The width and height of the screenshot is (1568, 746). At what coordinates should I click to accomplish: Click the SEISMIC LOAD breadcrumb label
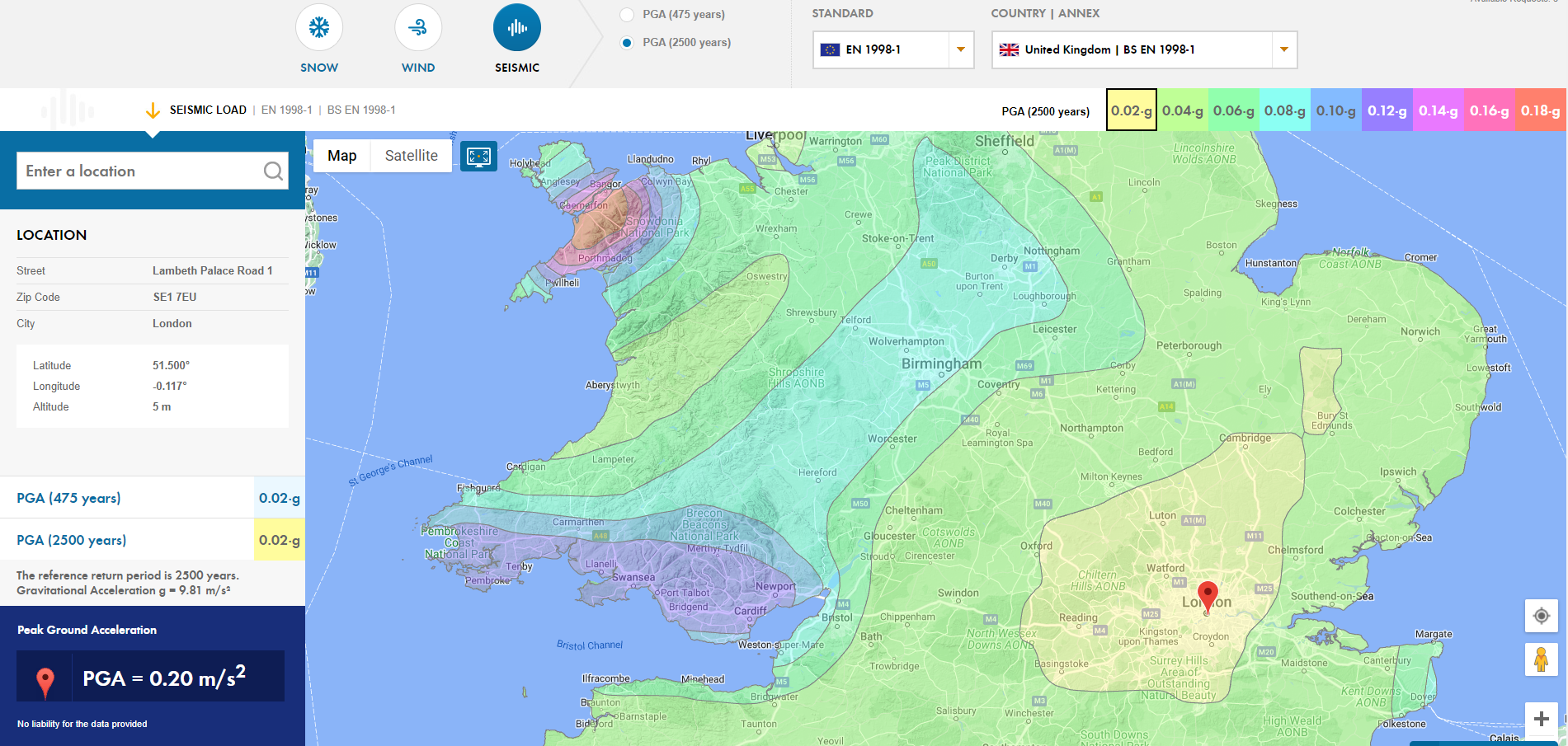coord(208,110)
